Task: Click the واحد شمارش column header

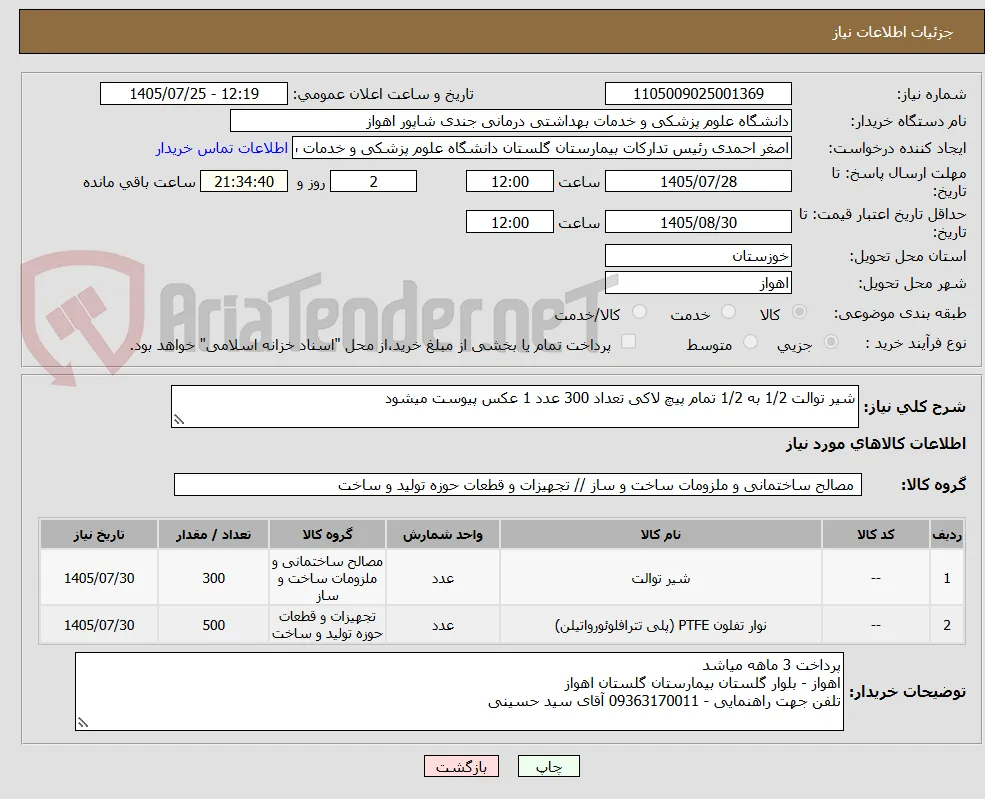Action: click(x=443, y=535)
